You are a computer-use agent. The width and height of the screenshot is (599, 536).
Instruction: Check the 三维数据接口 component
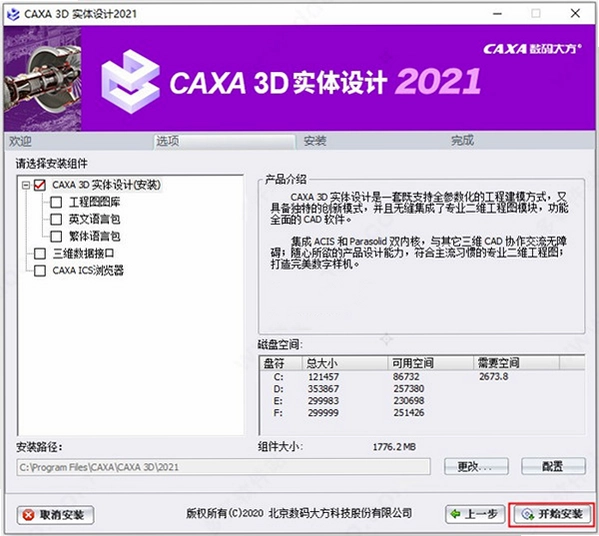(40, 253)
